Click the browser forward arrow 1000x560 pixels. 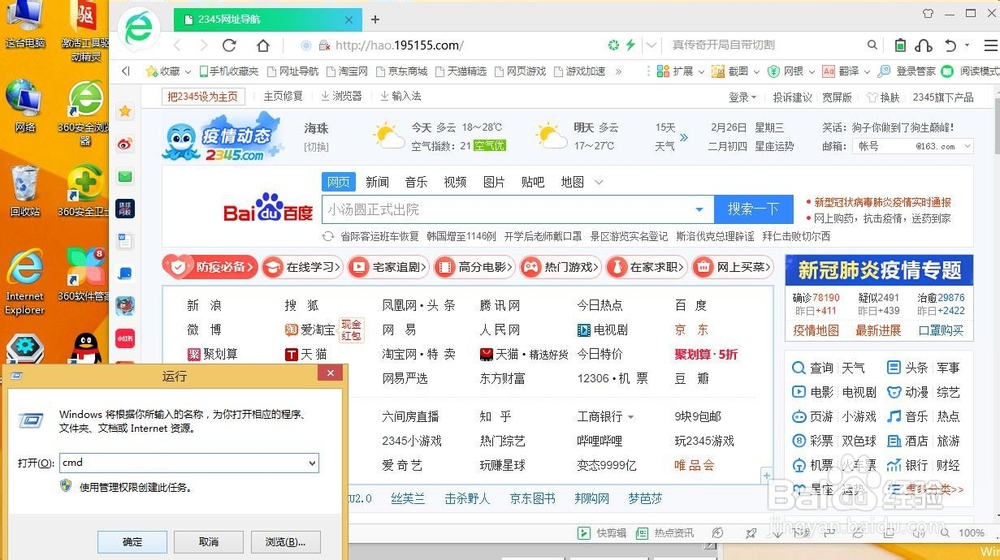pyautogui.click(x=203, y=45)
